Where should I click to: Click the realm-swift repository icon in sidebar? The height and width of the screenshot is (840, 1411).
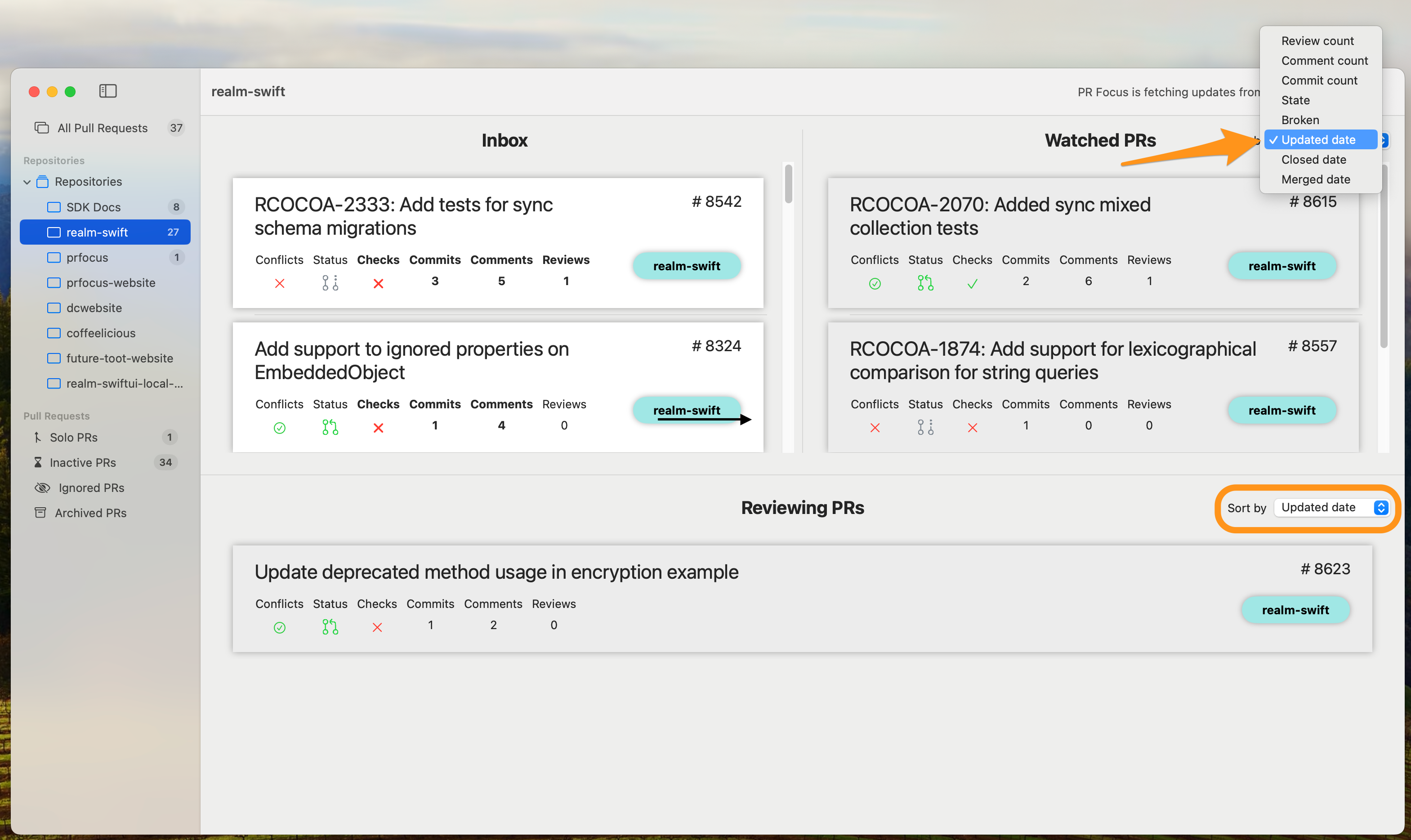[54, 232]
